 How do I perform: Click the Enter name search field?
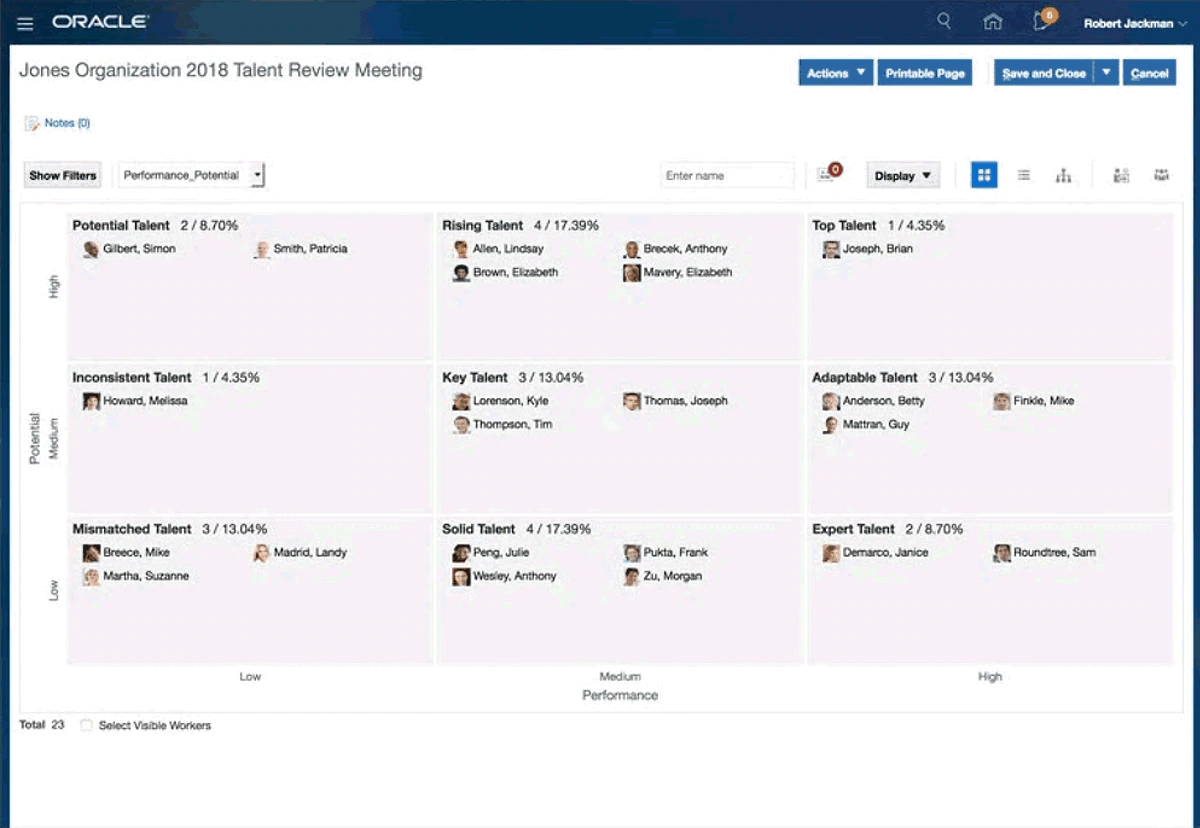coord(727,176)
